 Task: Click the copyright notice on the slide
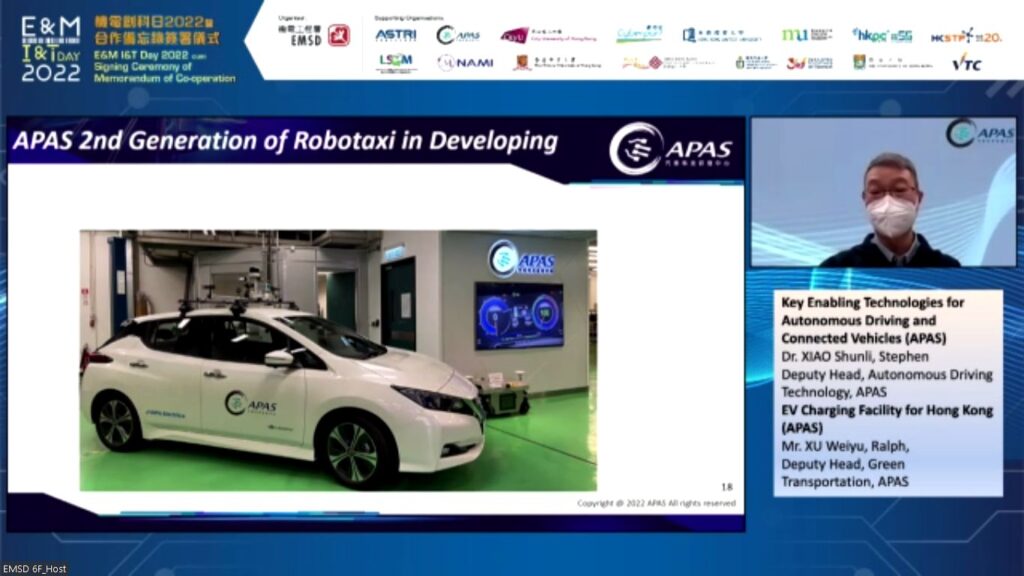coord(656,504)
